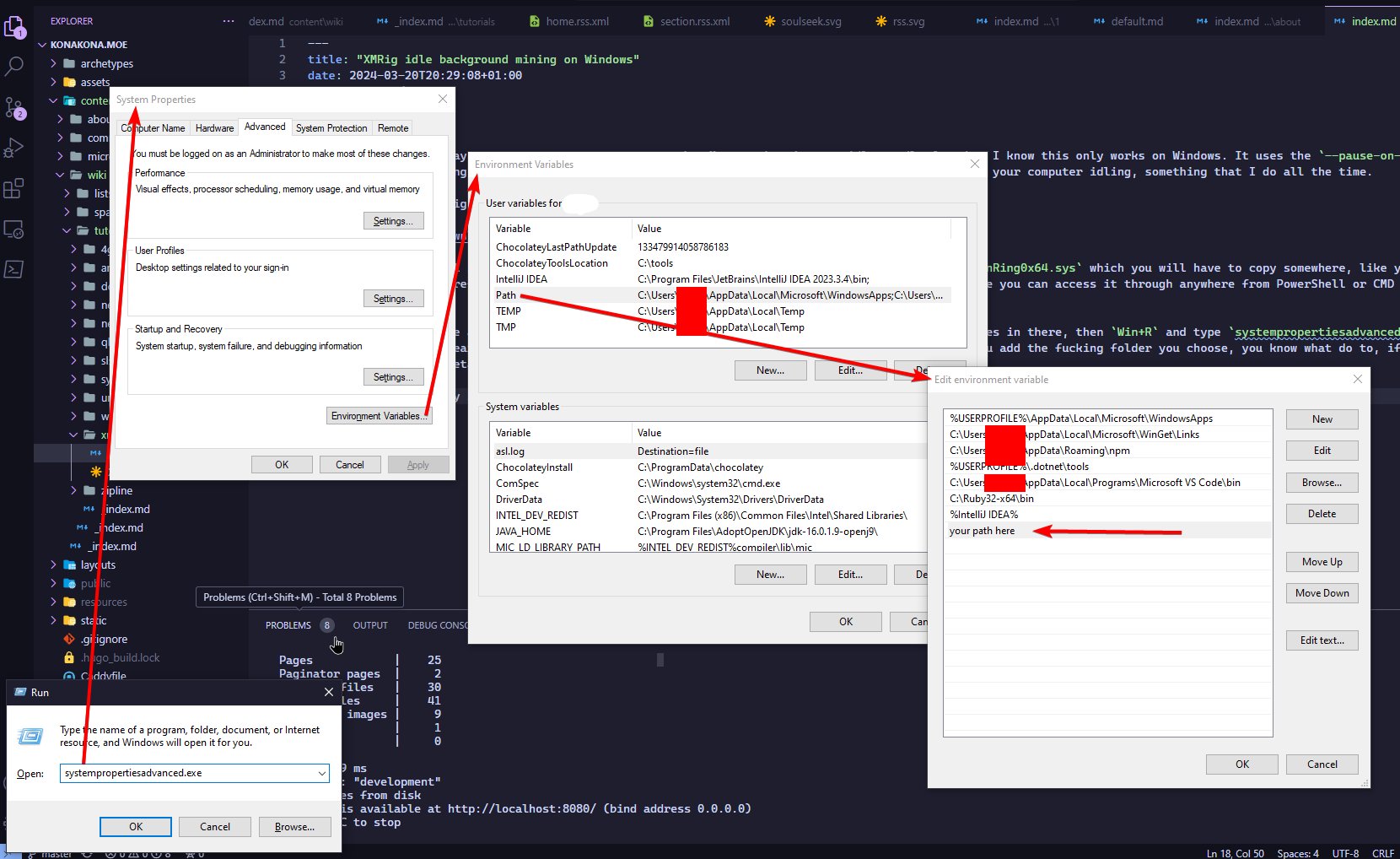This screenshot has height=859, width=1400.
Task: Click the hugo_build.lock lock icon
Action: [69, 657]
